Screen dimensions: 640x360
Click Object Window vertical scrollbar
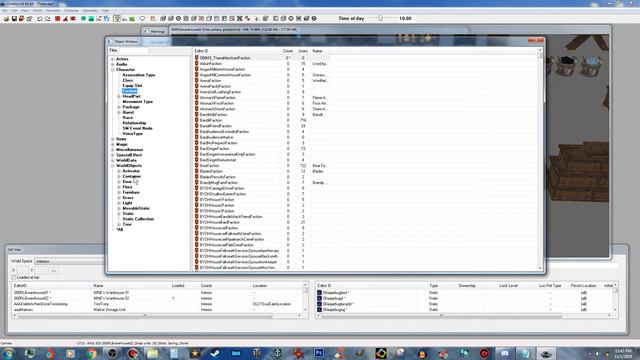(x=540, y=160)
